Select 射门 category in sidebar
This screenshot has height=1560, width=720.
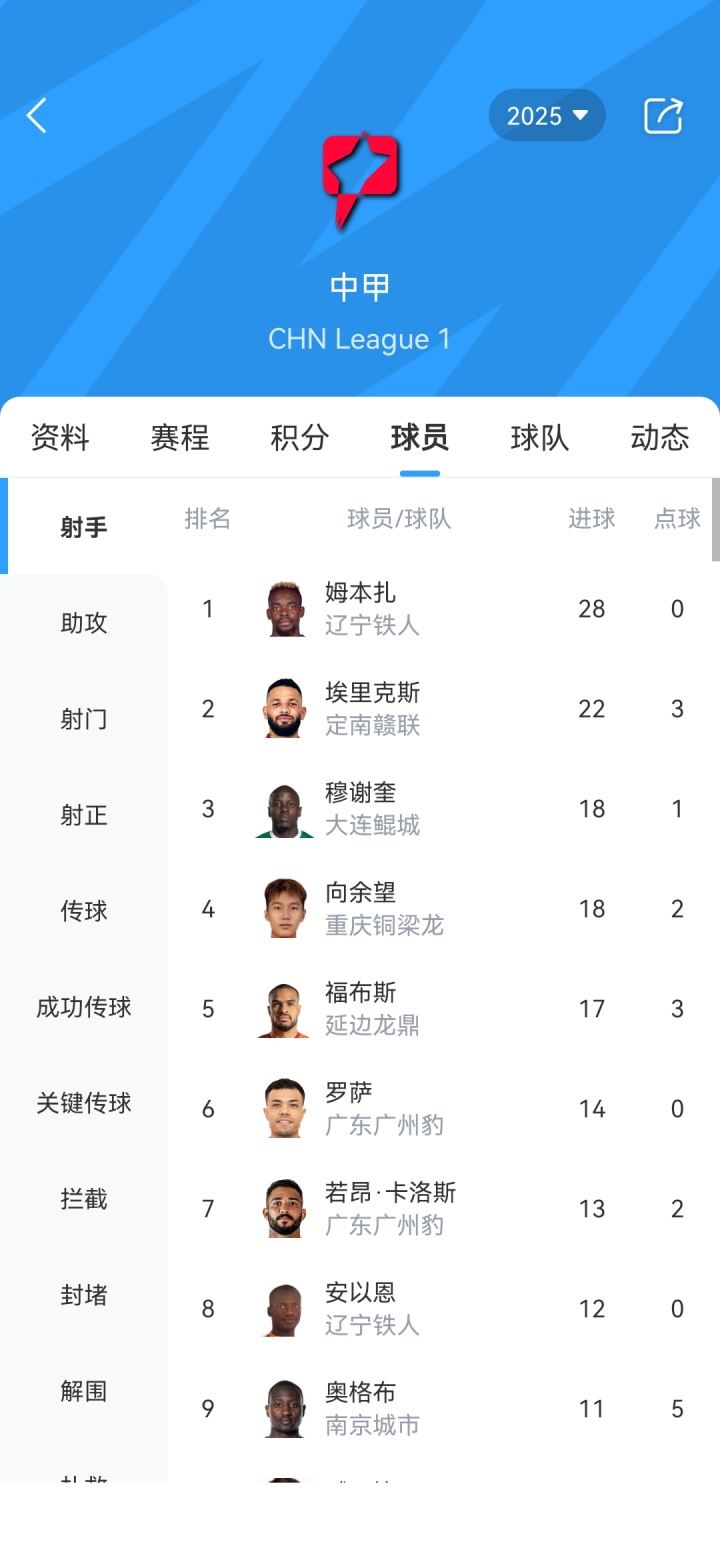(84, 719)
